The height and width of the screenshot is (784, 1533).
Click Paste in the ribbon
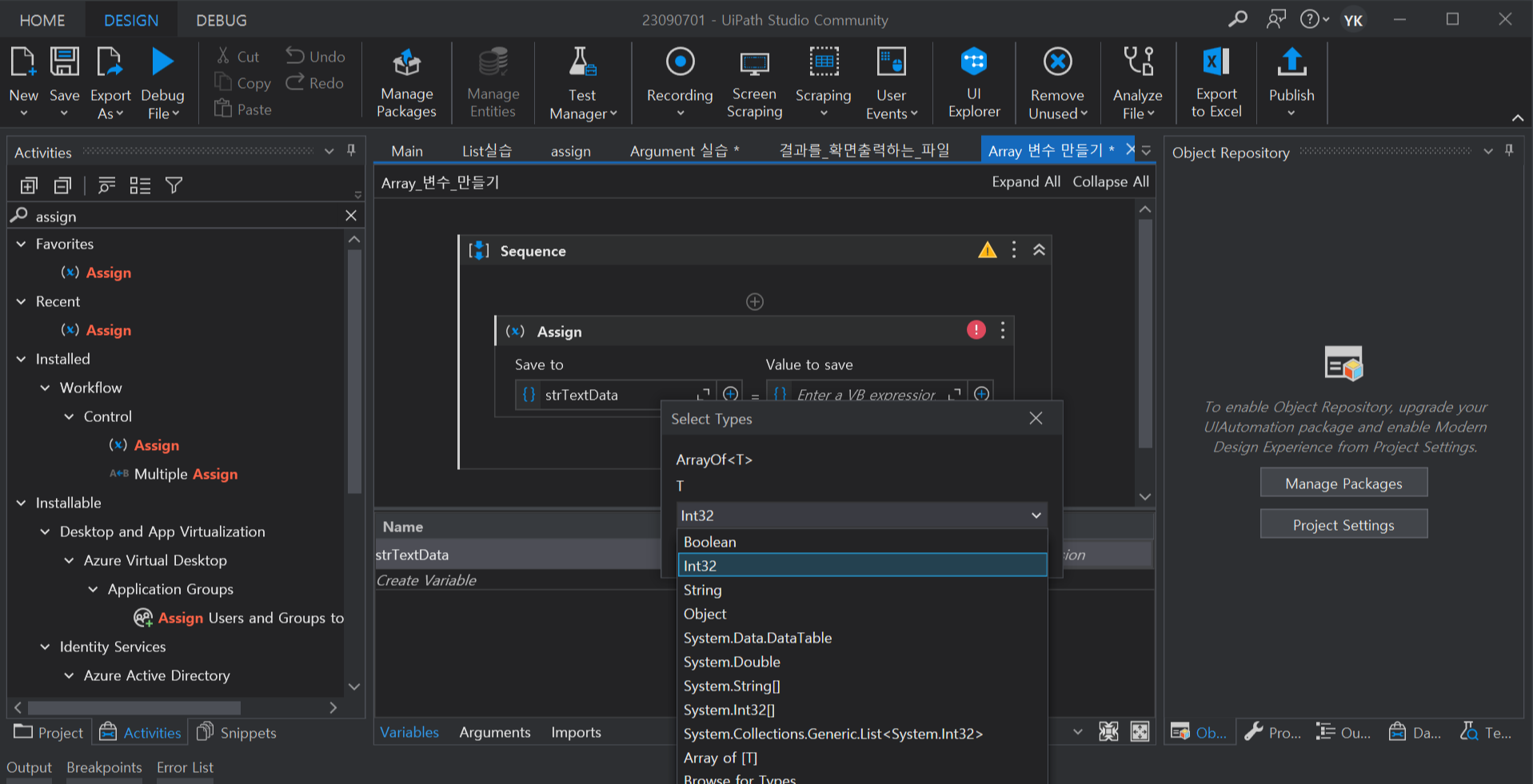(243, 109)
